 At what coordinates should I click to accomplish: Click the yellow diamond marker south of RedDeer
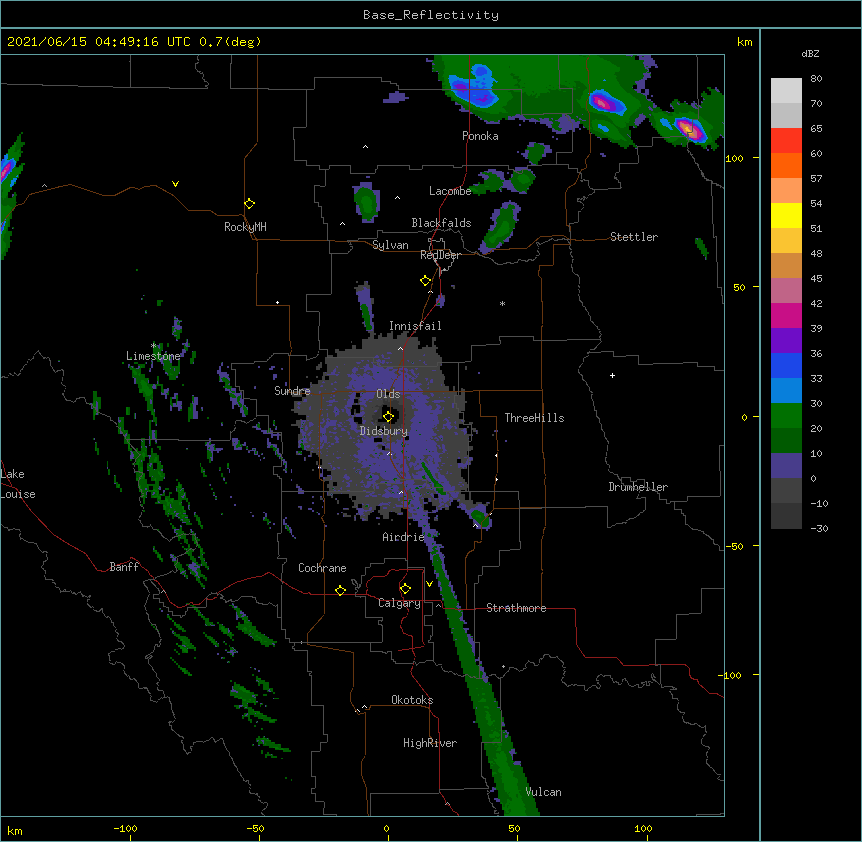click(x=425, y=281)
